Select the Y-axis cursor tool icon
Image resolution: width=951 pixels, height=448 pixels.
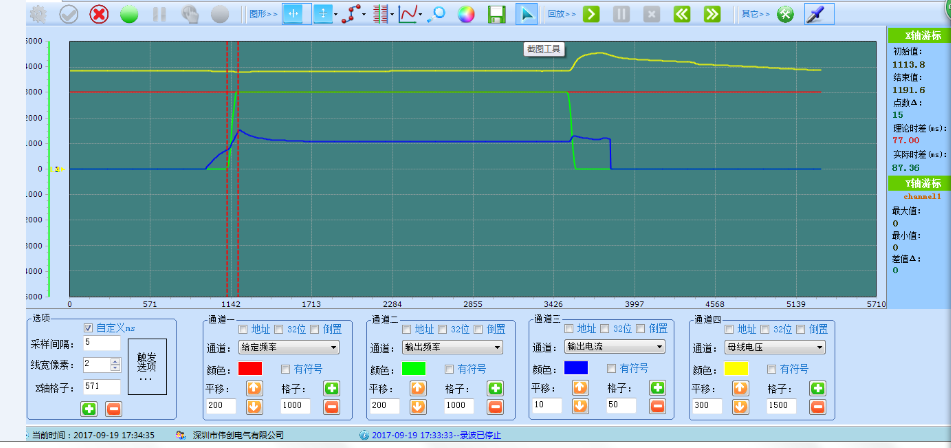click(323, 14)
